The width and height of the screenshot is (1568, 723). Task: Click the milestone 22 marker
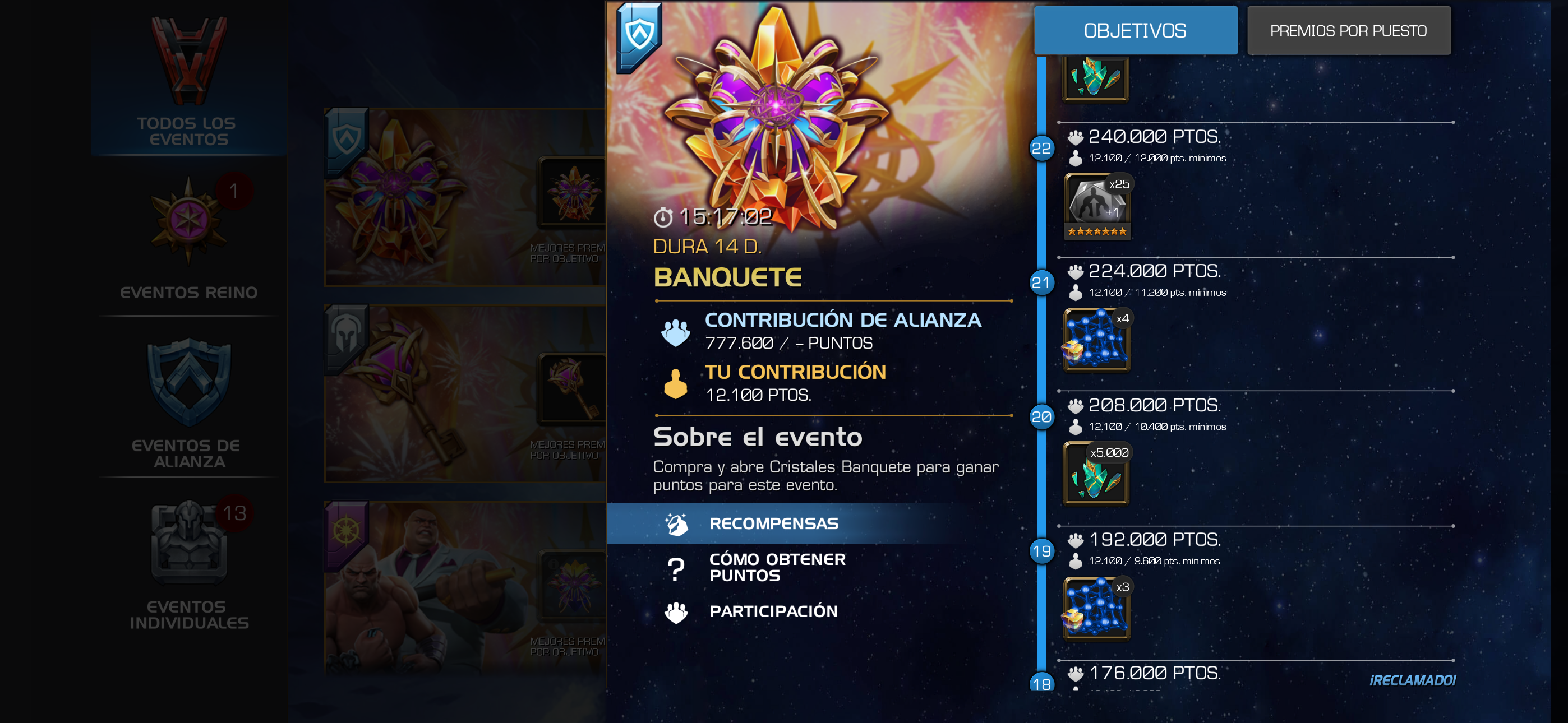pos(1041,148)
